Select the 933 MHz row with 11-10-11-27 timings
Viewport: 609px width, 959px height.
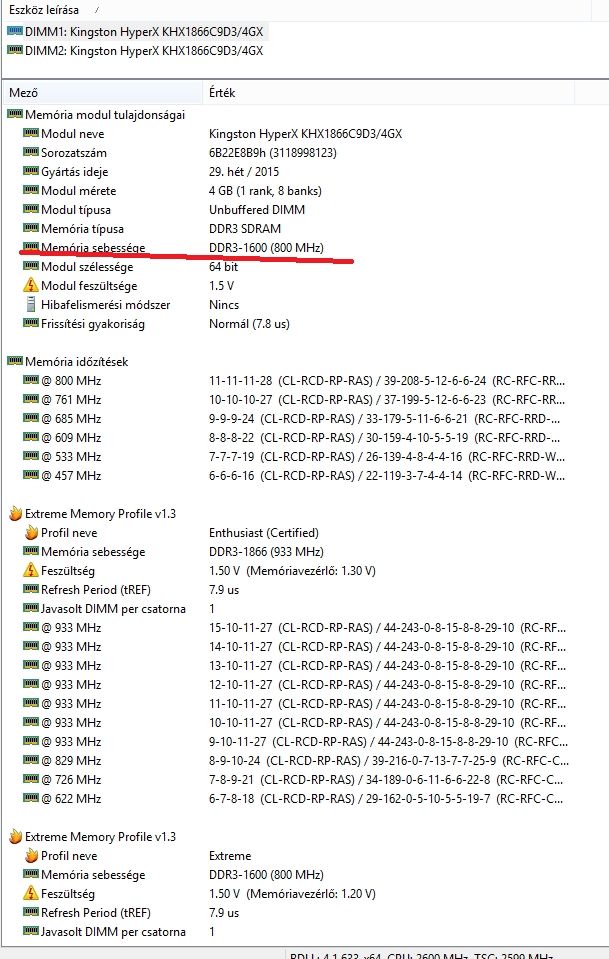pyautogui.click(x=294, y=703)
